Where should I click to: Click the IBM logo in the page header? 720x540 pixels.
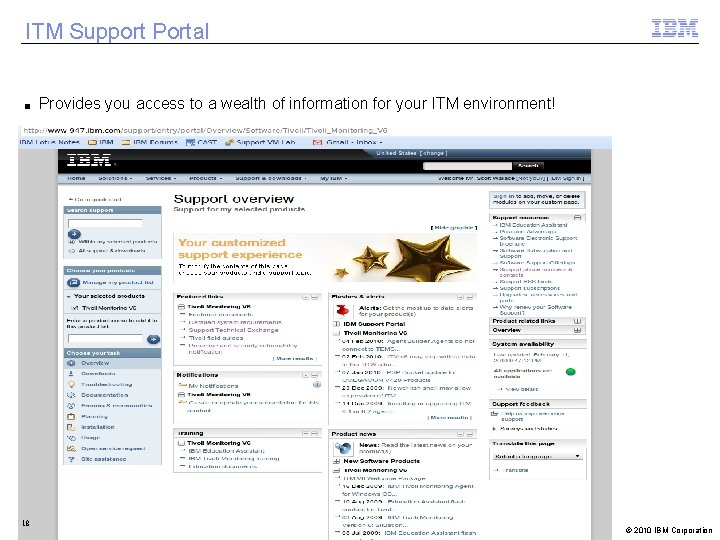click(x=89, y=160)
